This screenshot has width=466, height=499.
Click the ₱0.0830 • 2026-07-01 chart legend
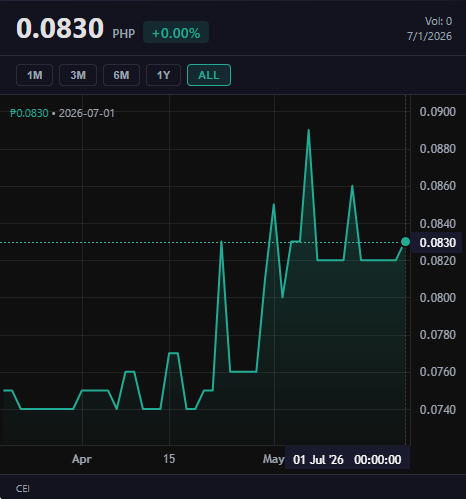click(62, 113)
